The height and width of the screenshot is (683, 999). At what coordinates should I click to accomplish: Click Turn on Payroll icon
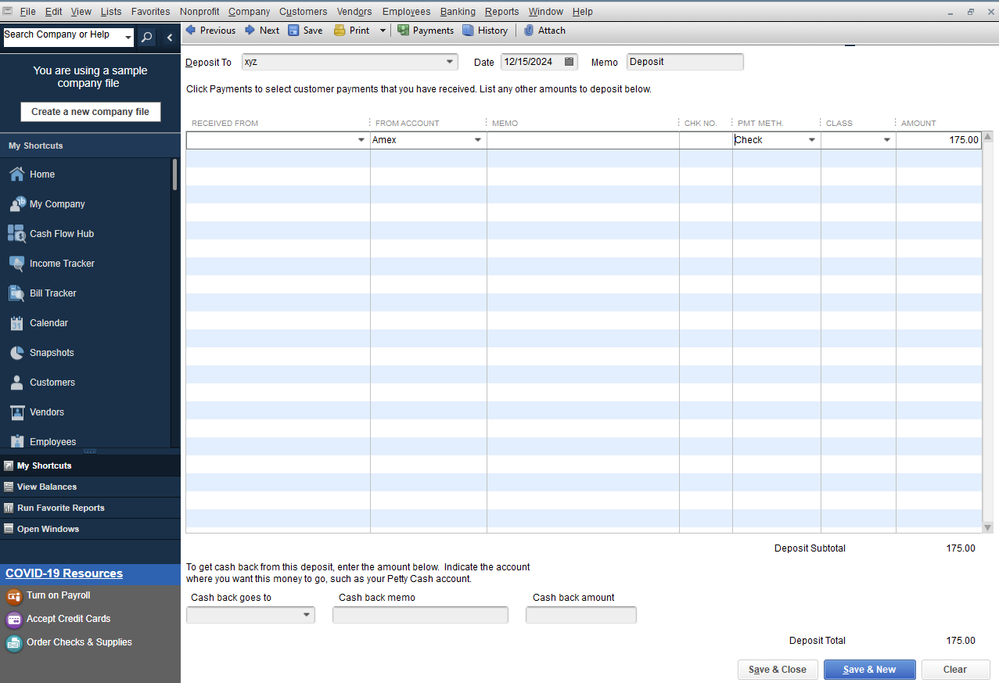[x=13, y=596]
